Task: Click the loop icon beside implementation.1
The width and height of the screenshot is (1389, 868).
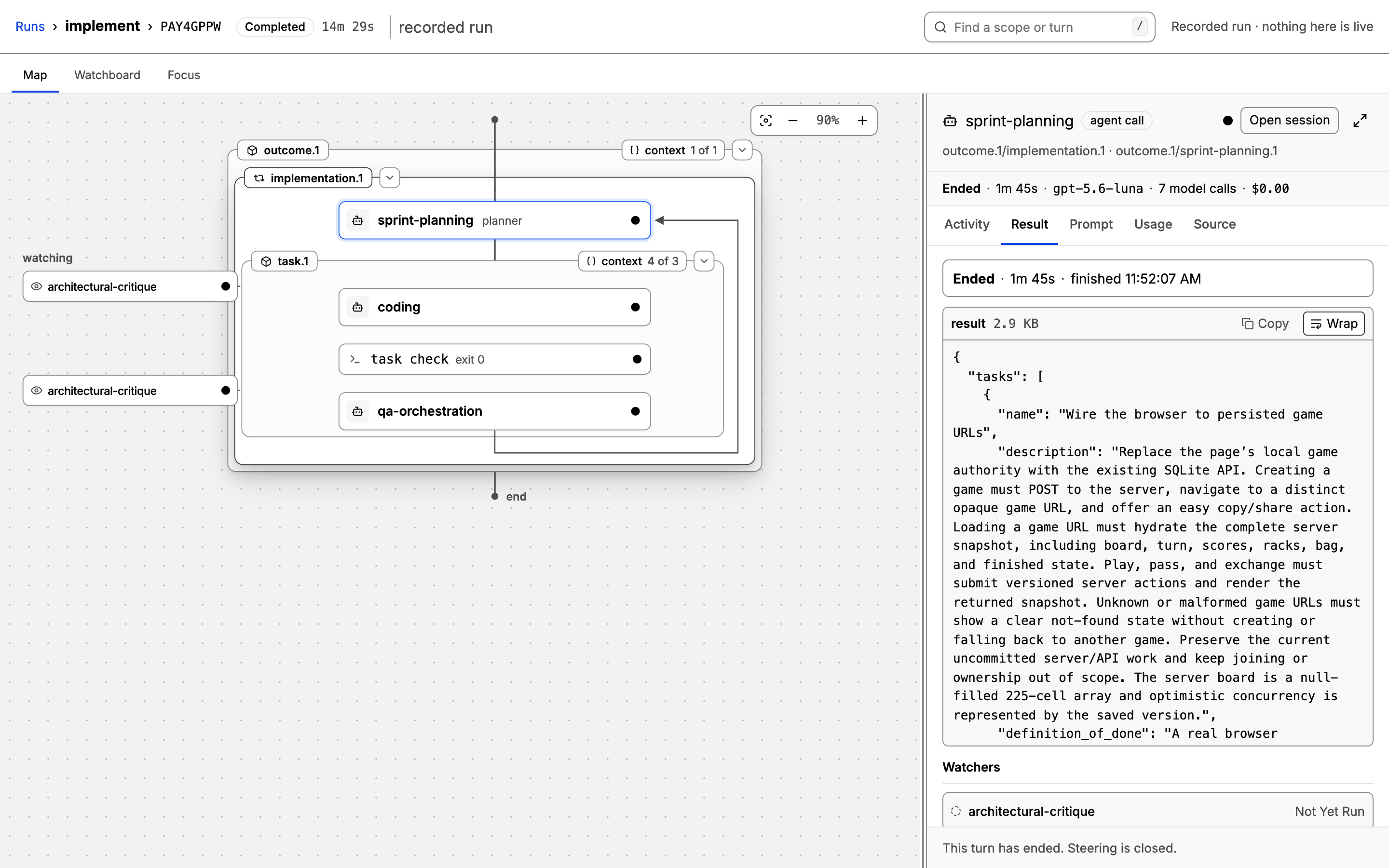Action: 259,178
